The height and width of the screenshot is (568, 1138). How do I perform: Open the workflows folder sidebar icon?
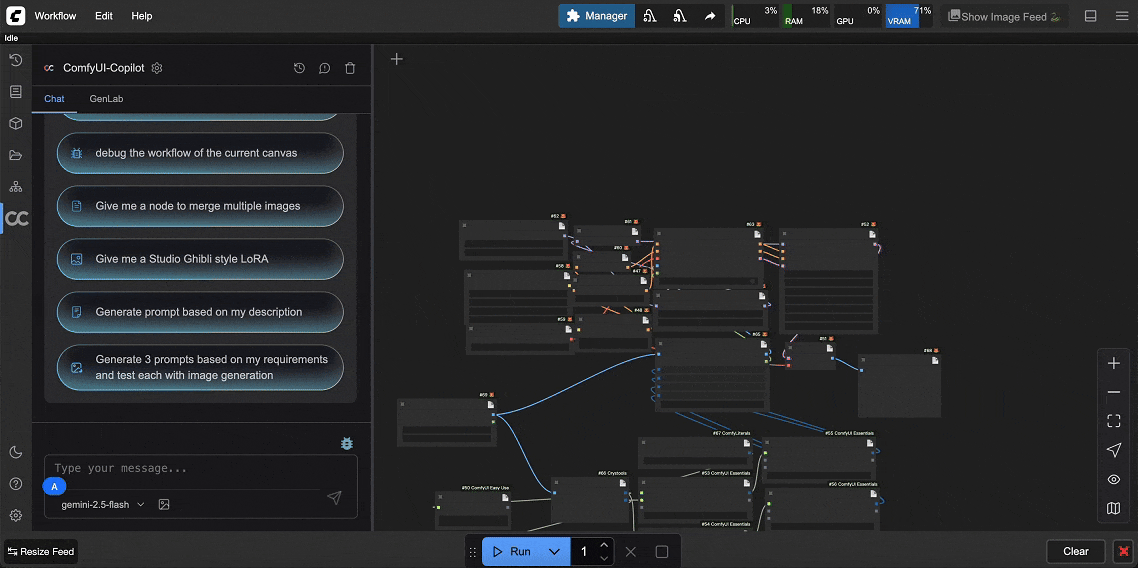(x=16, y=155)
